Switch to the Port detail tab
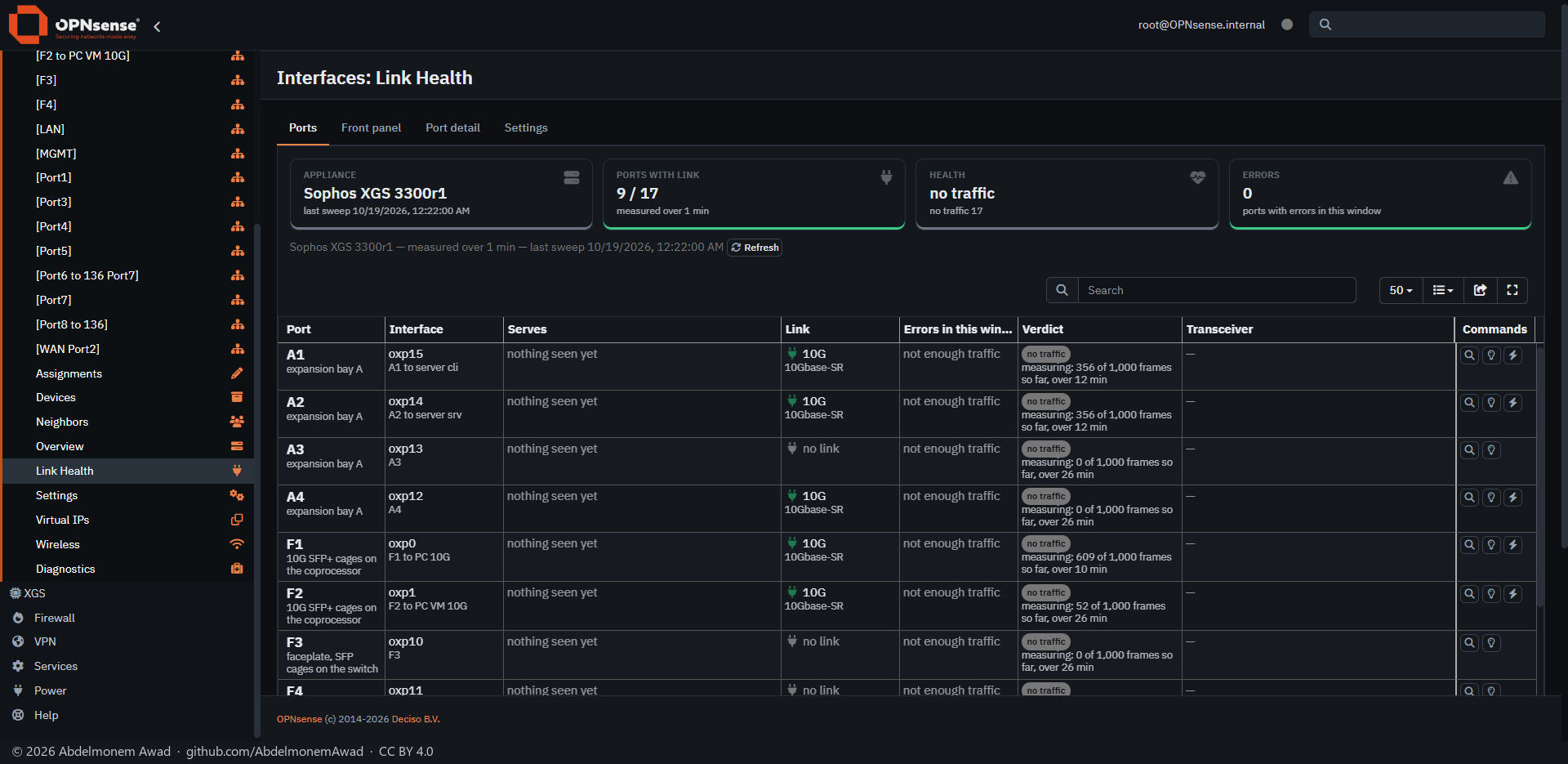Image resolution: width=1568 pixels, height=764 pixels. coord(452,128)
